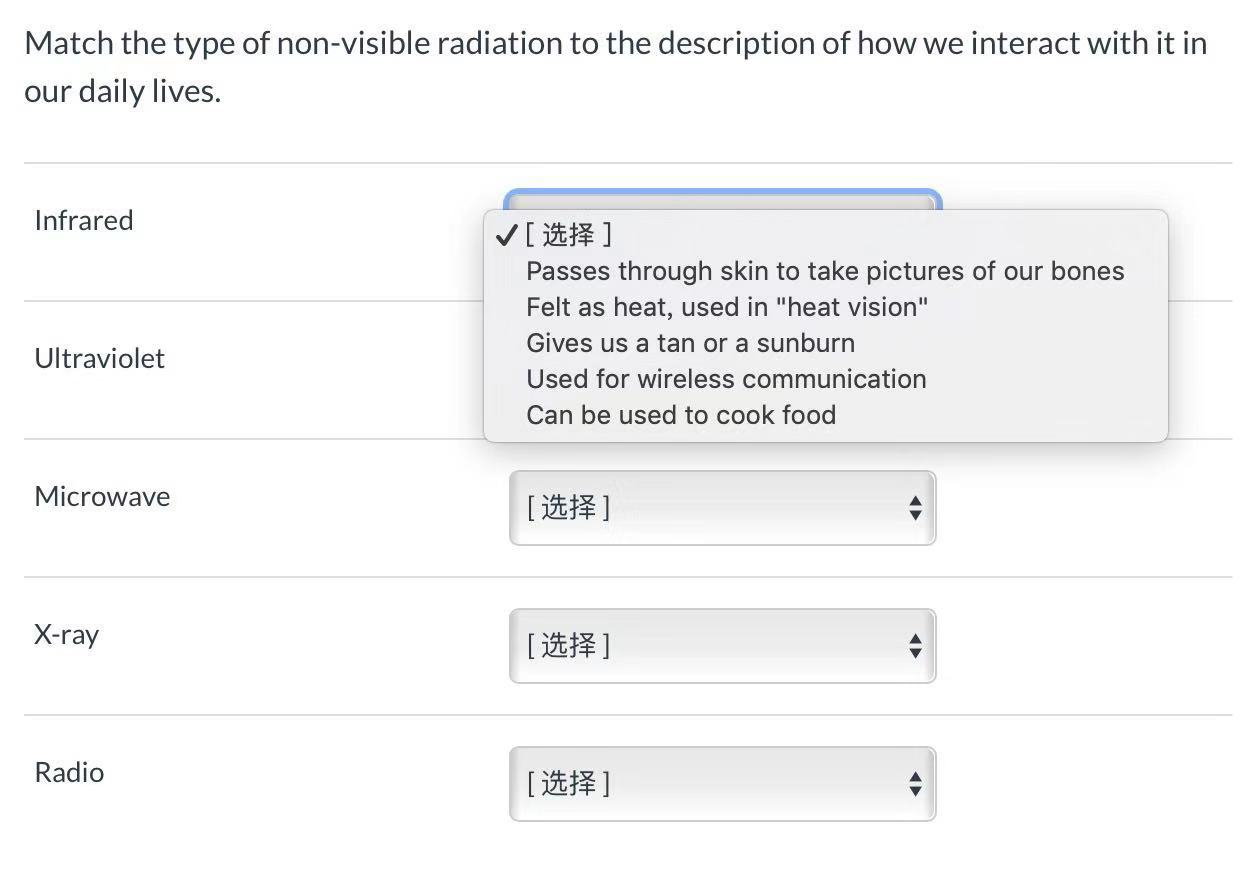The image size is (1243, 890).
Task: Choose "Felt as heat" heat vision option
Action: 726,307
